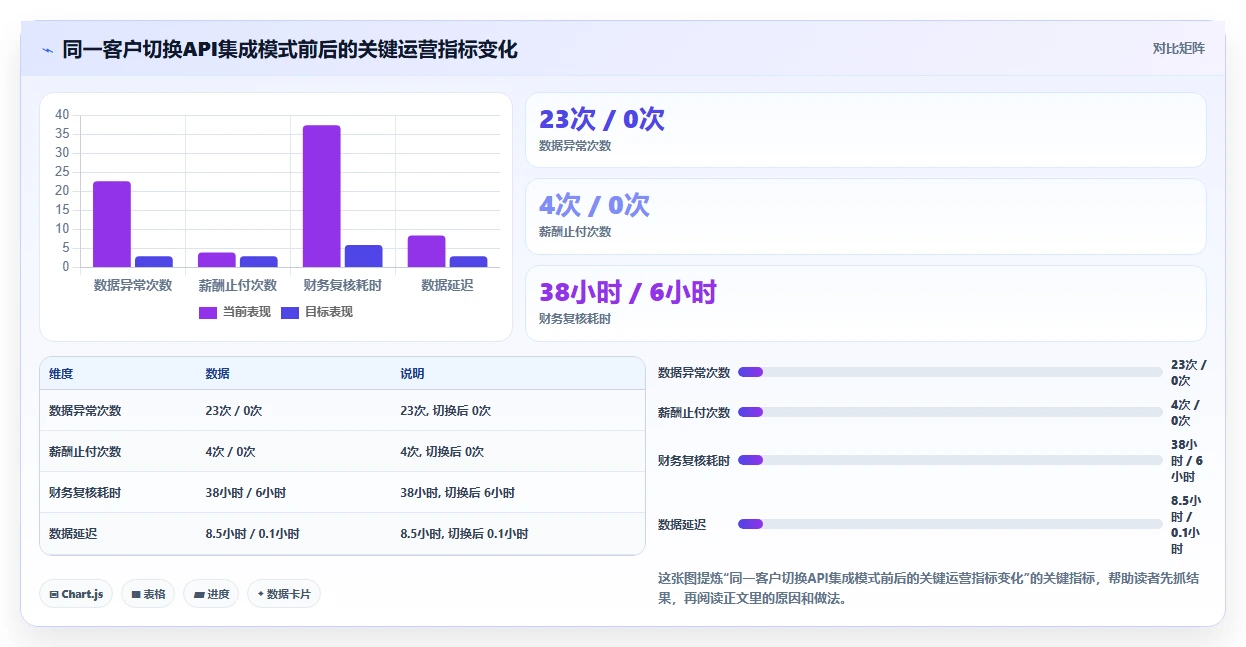This screenshot has height=647, width=1246.
Task: Click the summary paragraph starting 这张图提炼
Action: 929,588
